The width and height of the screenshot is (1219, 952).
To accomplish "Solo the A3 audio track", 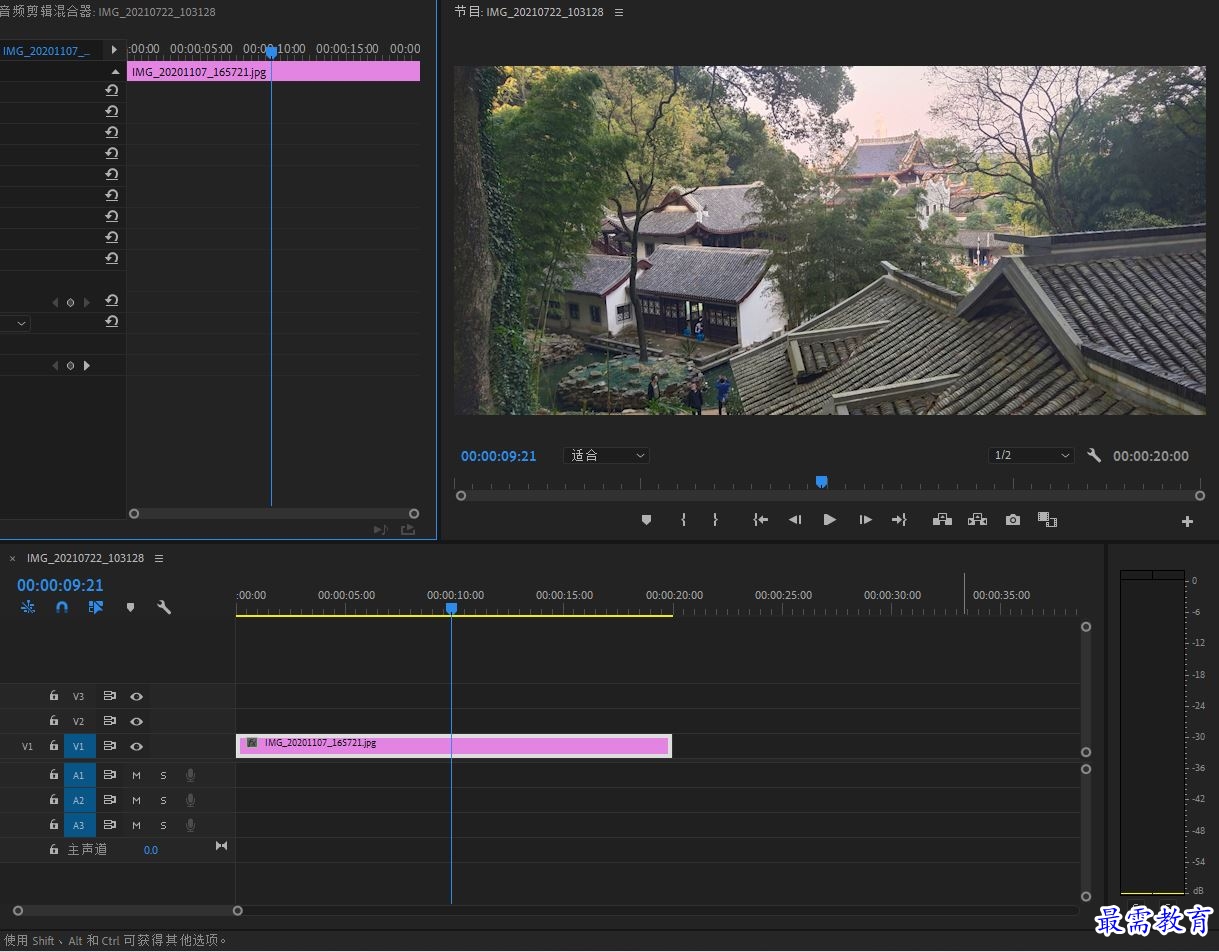I will [164, 825].
